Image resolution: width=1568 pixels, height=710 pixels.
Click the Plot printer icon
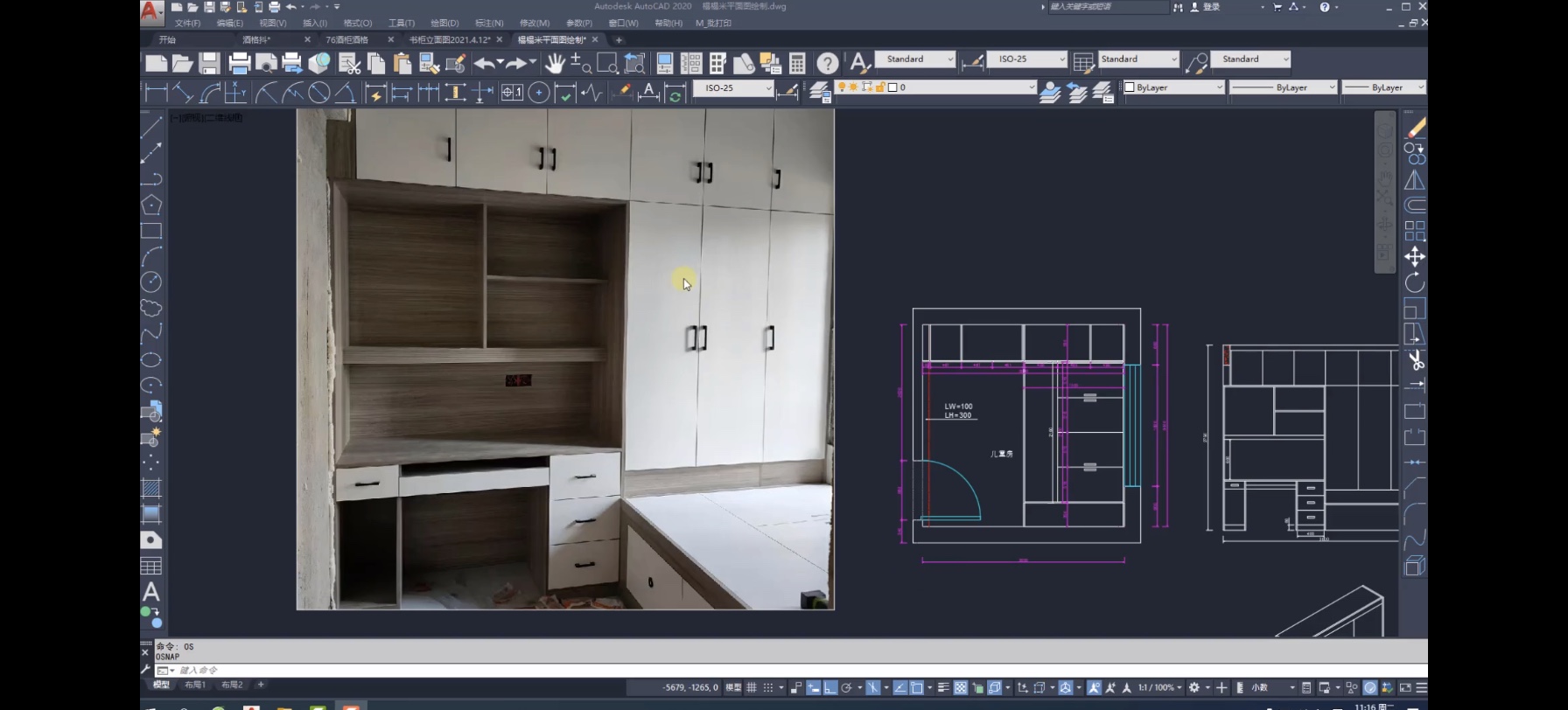(x=239, y=63)
